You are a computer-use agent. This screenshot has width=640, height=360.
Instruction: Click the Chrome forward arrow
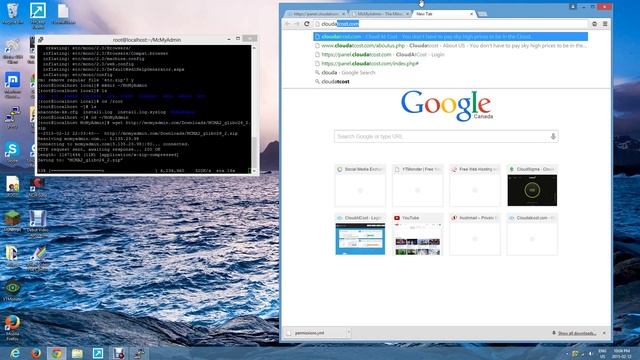point(297,24)
